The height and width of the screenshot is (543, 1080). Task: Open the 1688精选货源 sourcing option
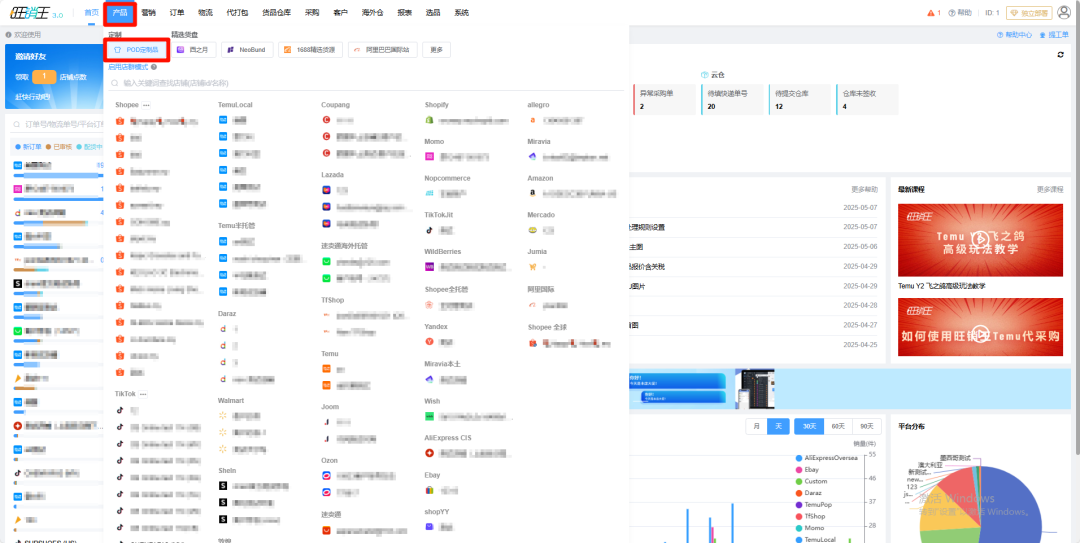click(x=311, y=50)
